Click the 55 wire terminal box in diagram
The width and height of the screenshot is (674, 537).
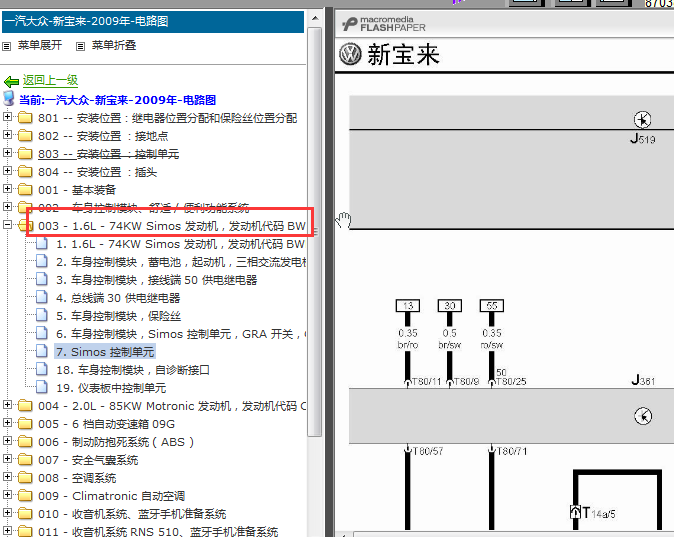[492, 306]
